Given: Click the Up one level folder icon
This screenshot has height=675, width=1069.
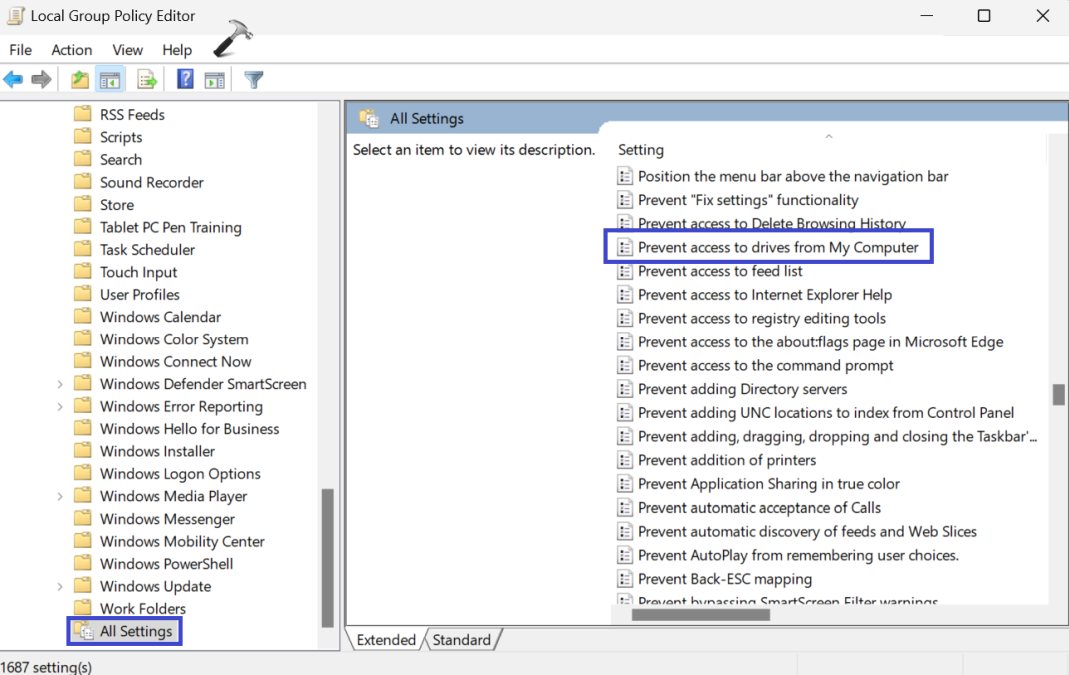Looking at the screenshot, I should (80, 79).
